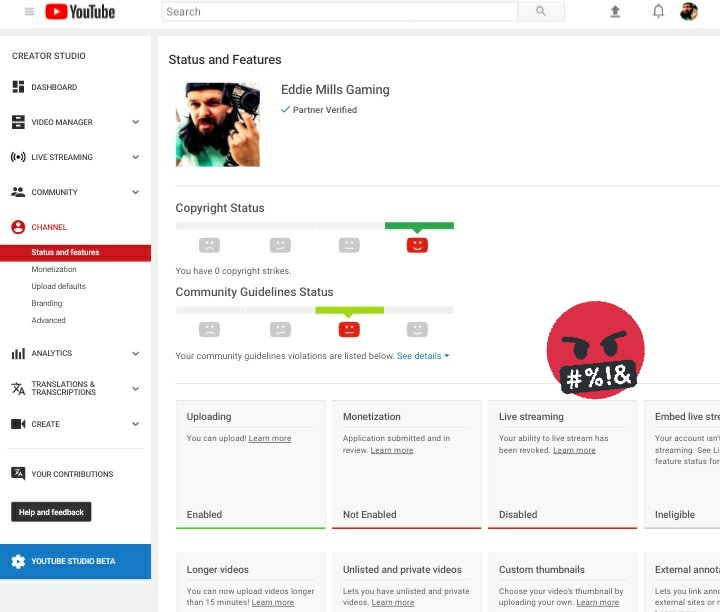Click the gray sad face under Copyright Status

pyautogui.click(x=209, y=245)
